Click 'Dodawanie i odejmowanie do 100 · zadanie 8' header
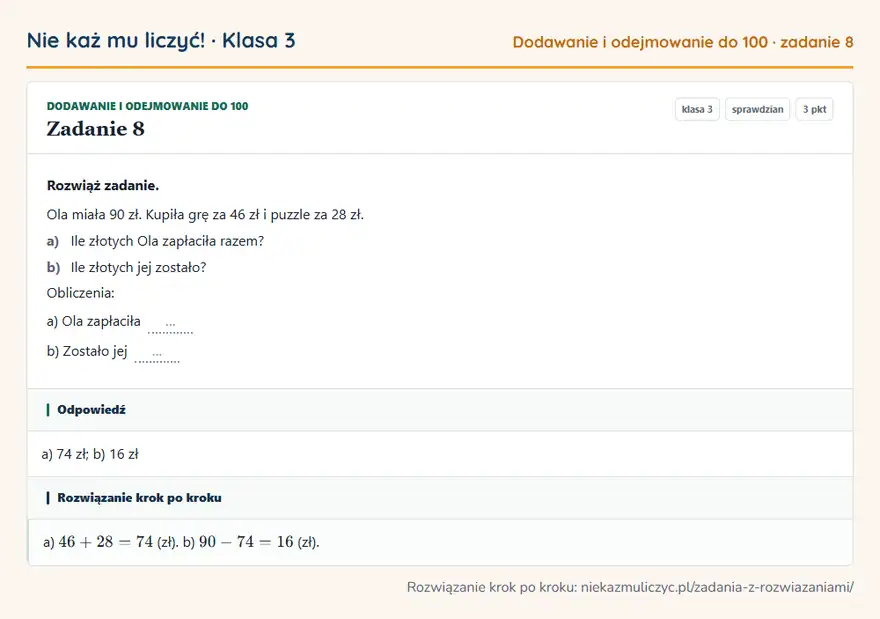 (x=682, y=42)
